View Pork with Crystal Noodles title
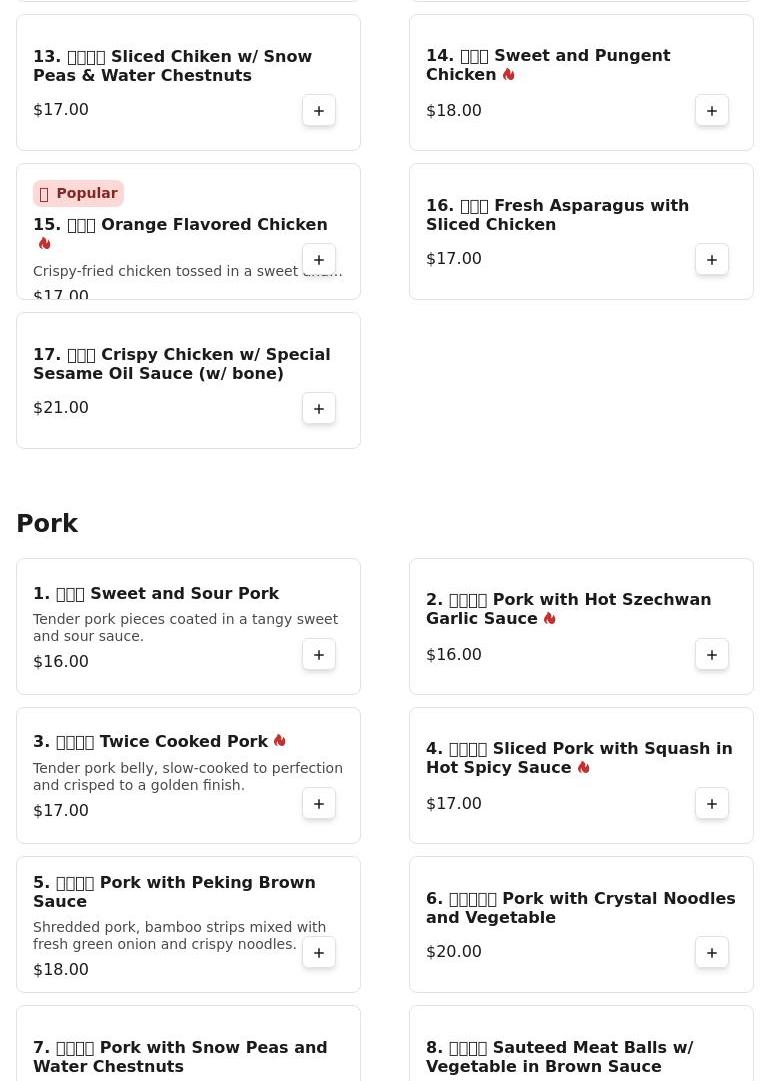The width and height of the screenshot is (770, 1081). tap(580, 908)
